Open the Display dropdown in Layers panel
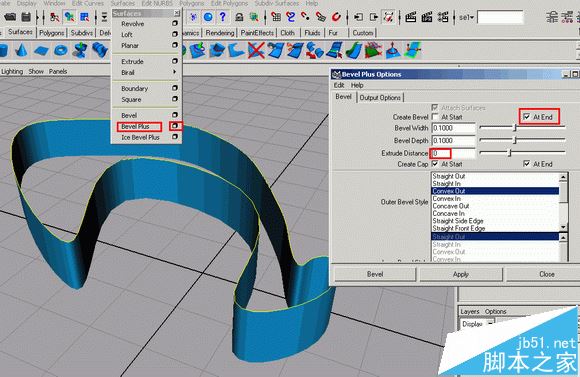The image size is (580, 377). tap(477, 324)
